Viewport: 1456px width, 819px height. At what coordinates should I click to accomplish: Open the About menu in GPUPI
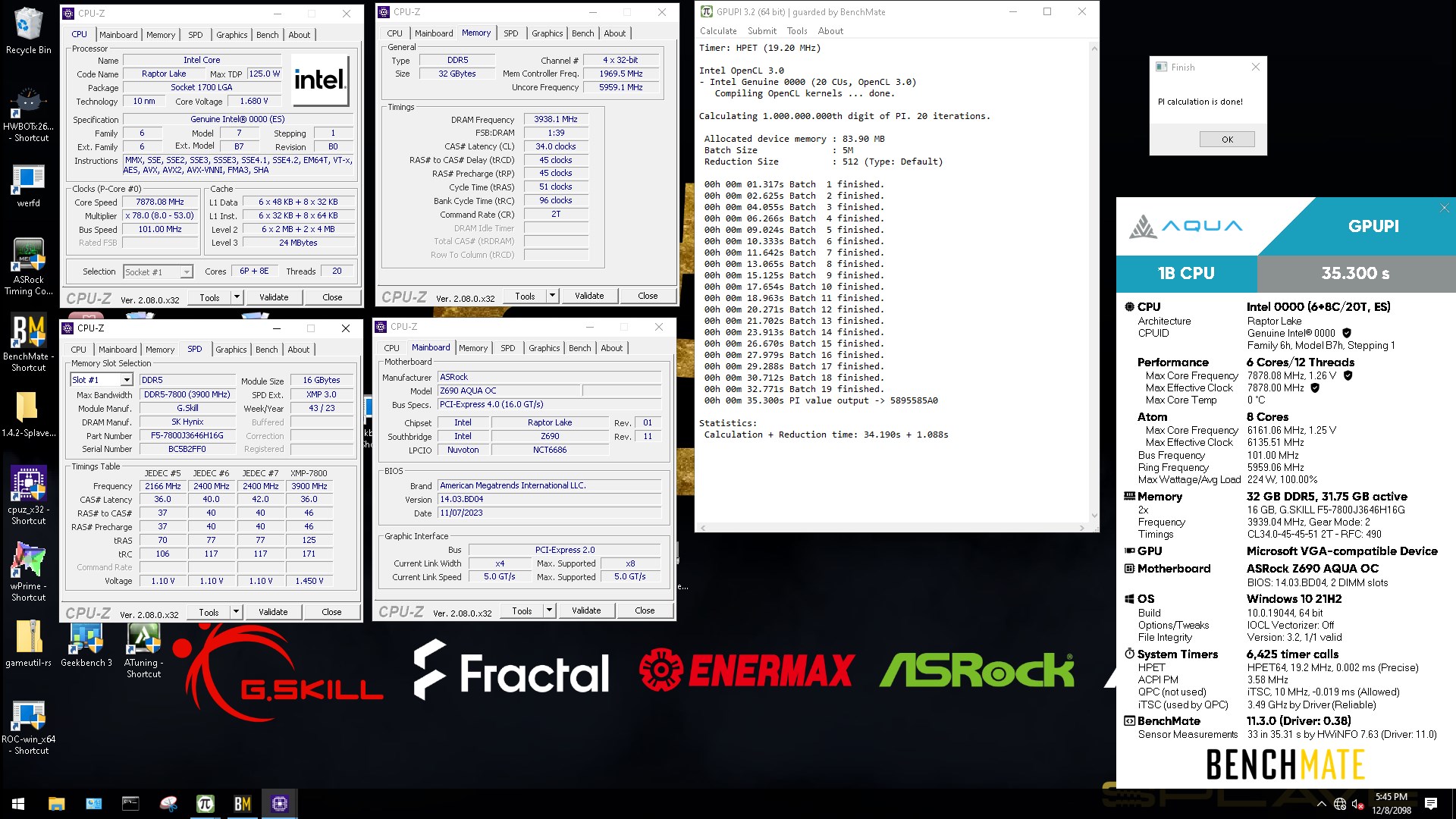[x=830, y=31]
